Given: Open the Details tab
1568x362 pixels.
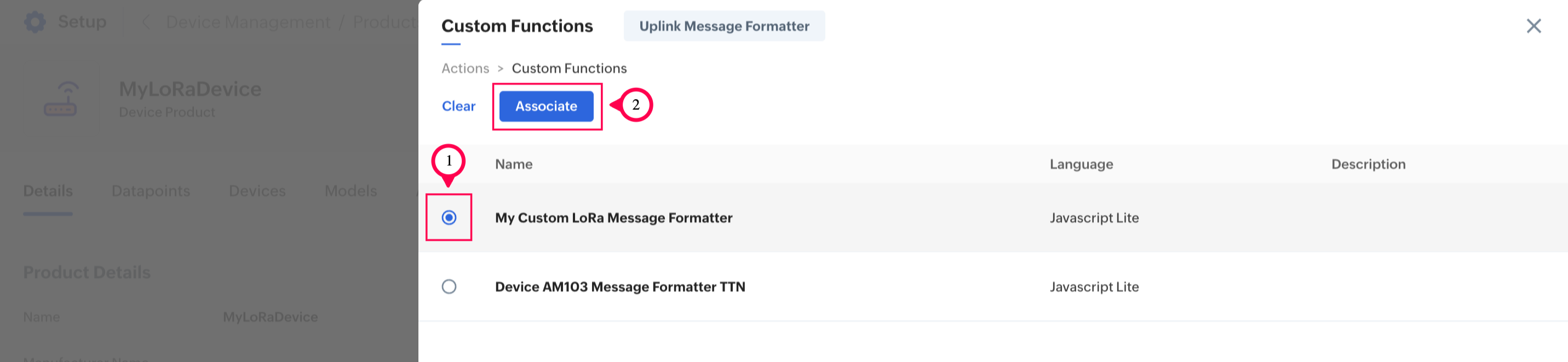Looking at the screenshot, I should click(x=48, y=191).
